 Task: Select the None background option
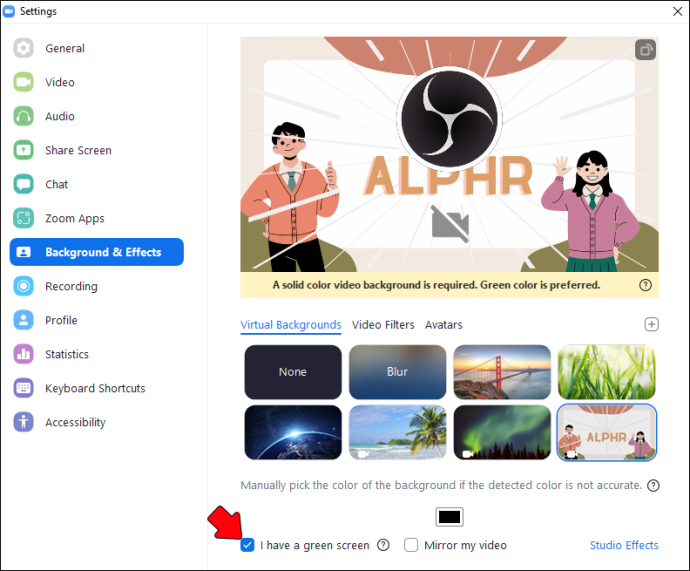click(x=293, y=372)
